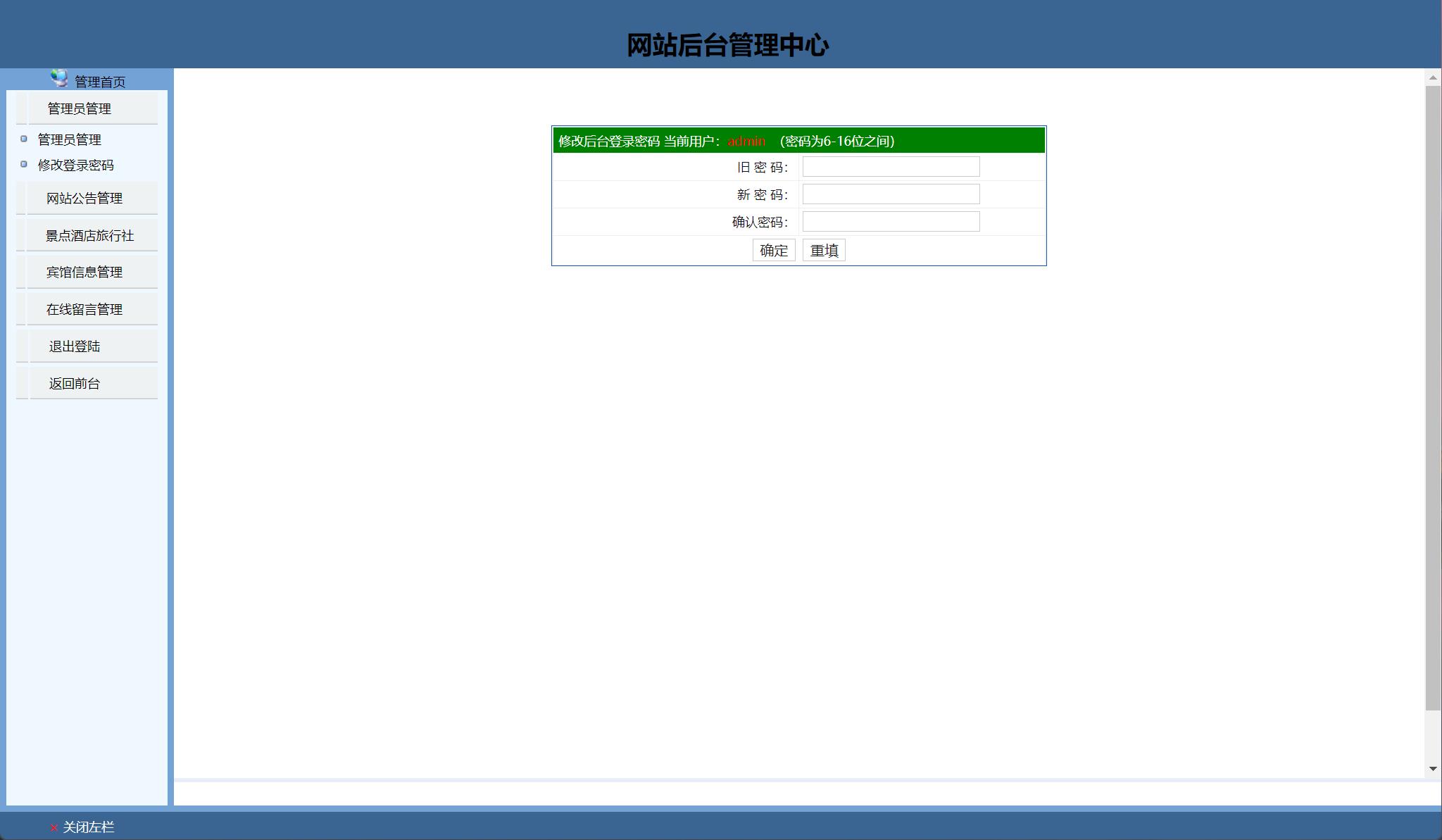
Task: Click the red X icon for 关闭左栏
Action: point(54,828)
